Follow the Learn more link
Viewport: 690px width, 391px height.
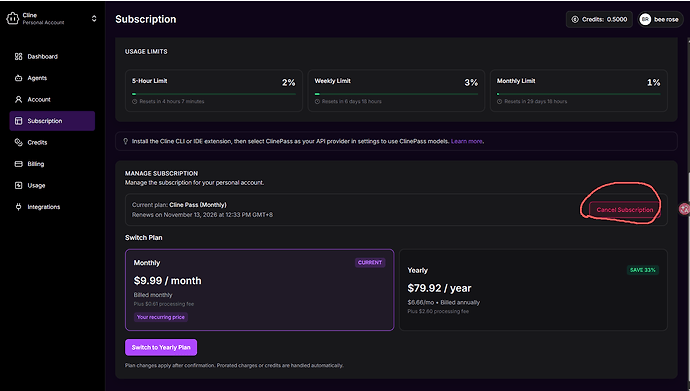pyautogui.click(x=466, y=141)
